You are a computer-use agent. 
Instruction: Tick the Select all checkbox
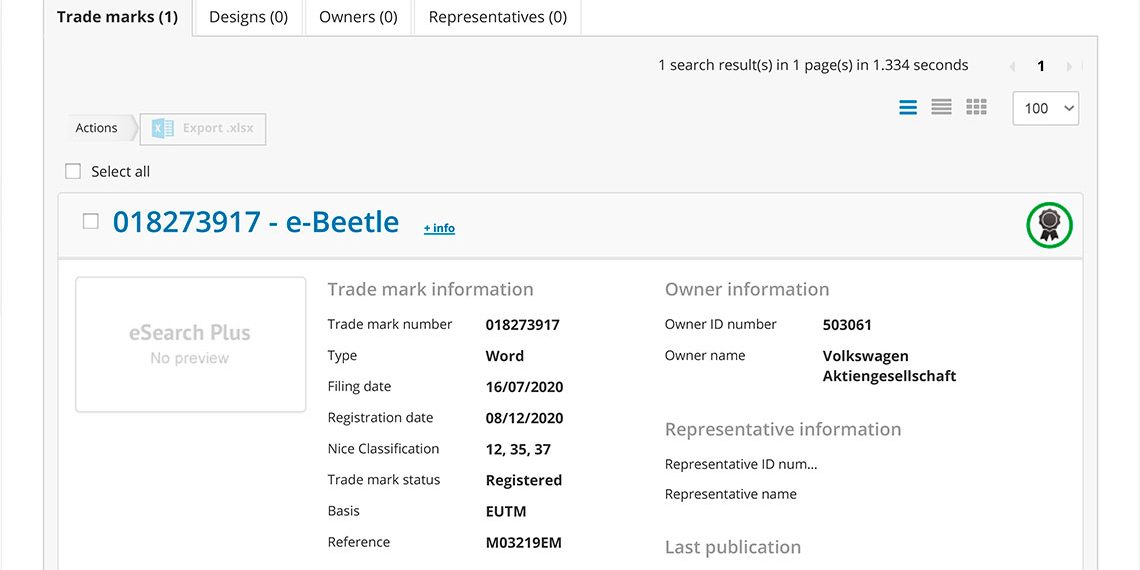(73, 171)
